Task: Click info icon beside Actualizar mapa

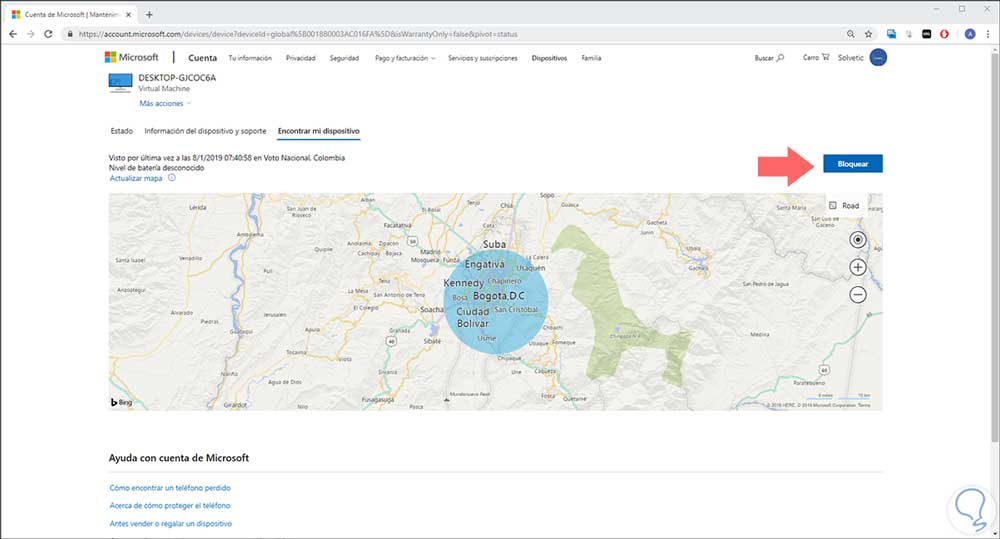Action: 172,178
